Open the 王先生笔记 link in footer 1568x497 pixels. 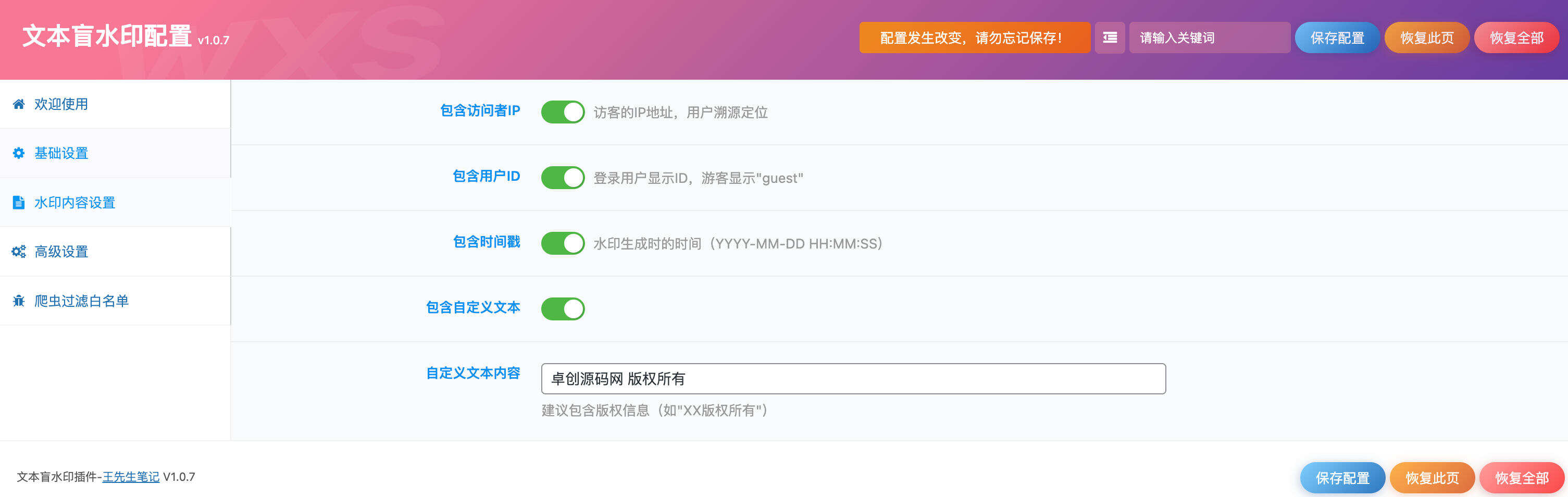pos(130,478)
